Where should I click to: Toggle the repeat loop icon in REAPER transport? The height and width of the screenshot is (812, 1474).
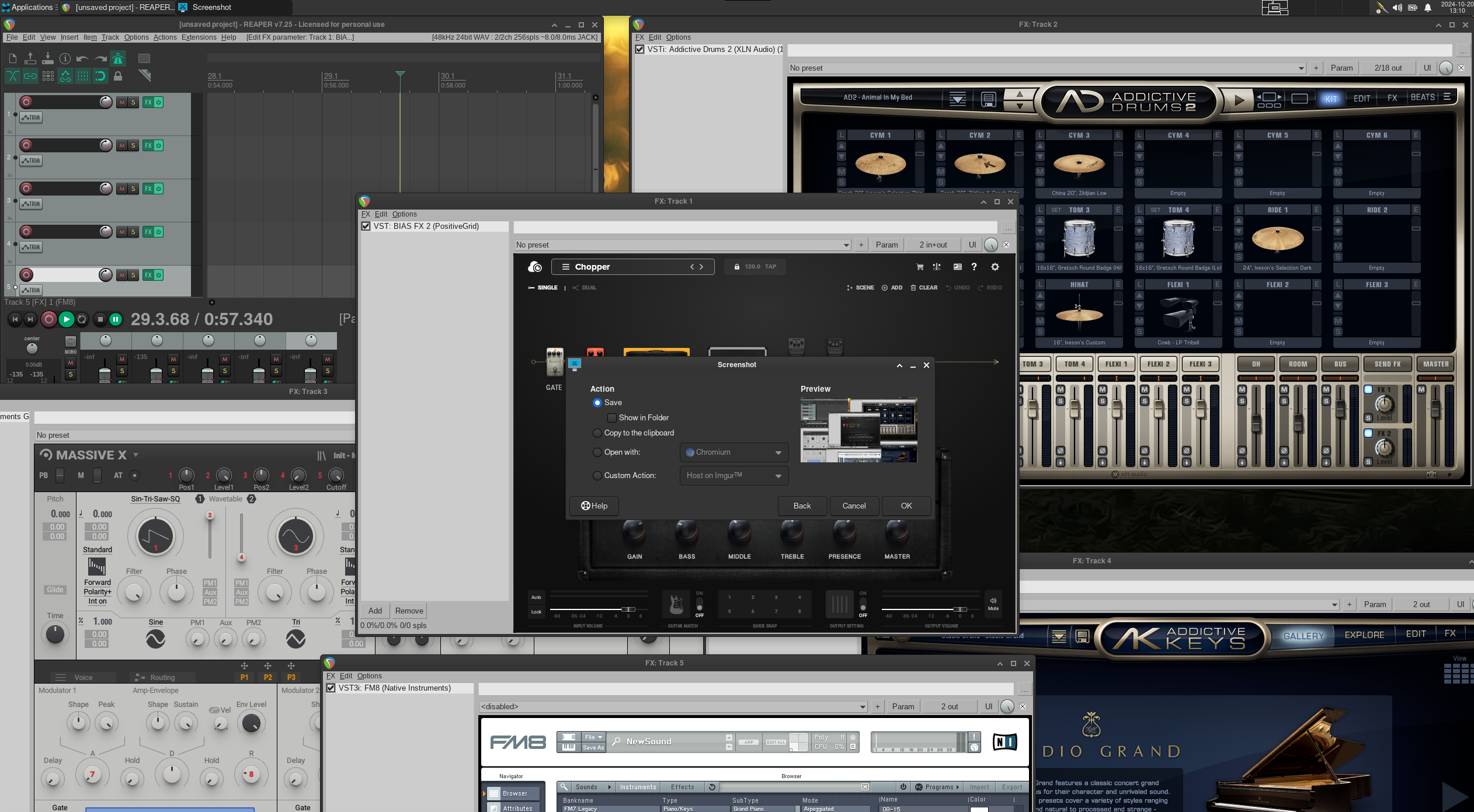[82, 319]
